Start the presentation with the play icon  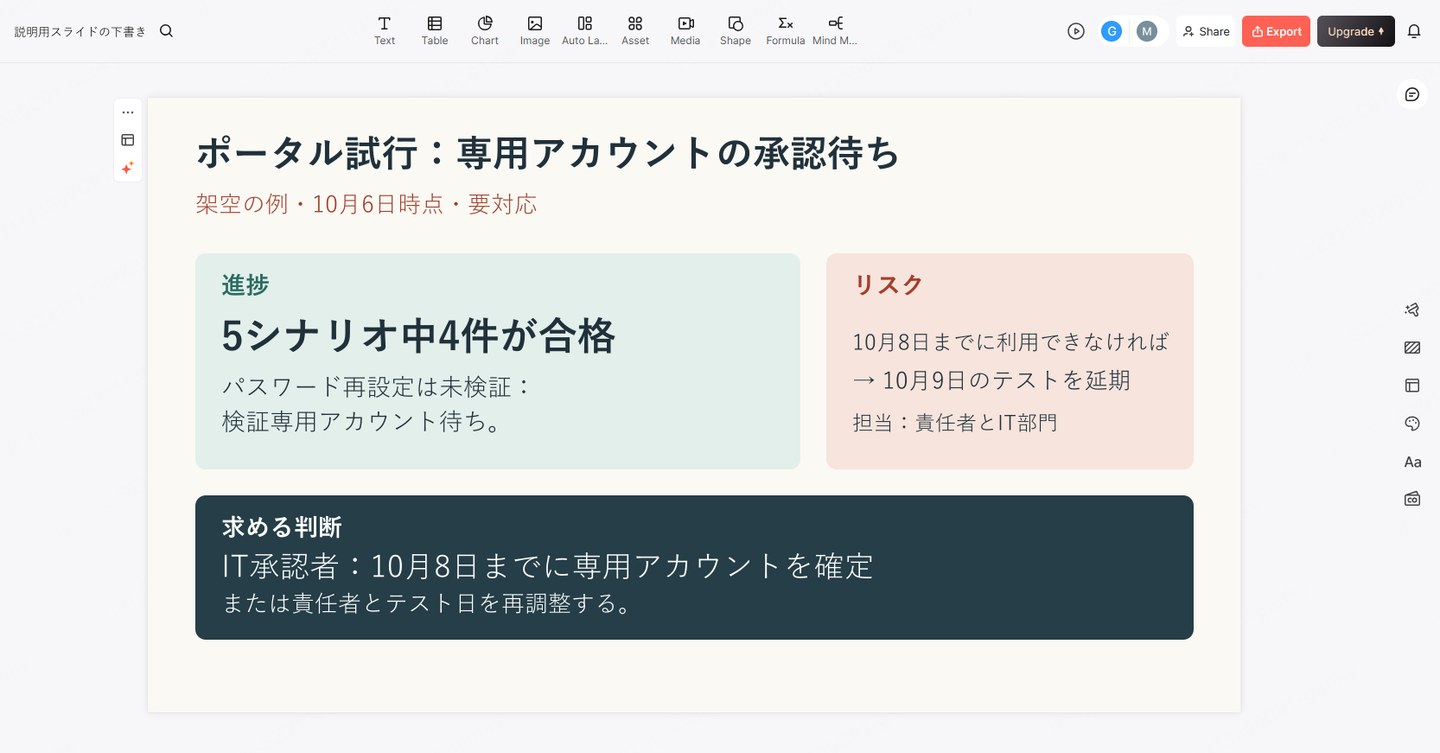pos(1076,31)
